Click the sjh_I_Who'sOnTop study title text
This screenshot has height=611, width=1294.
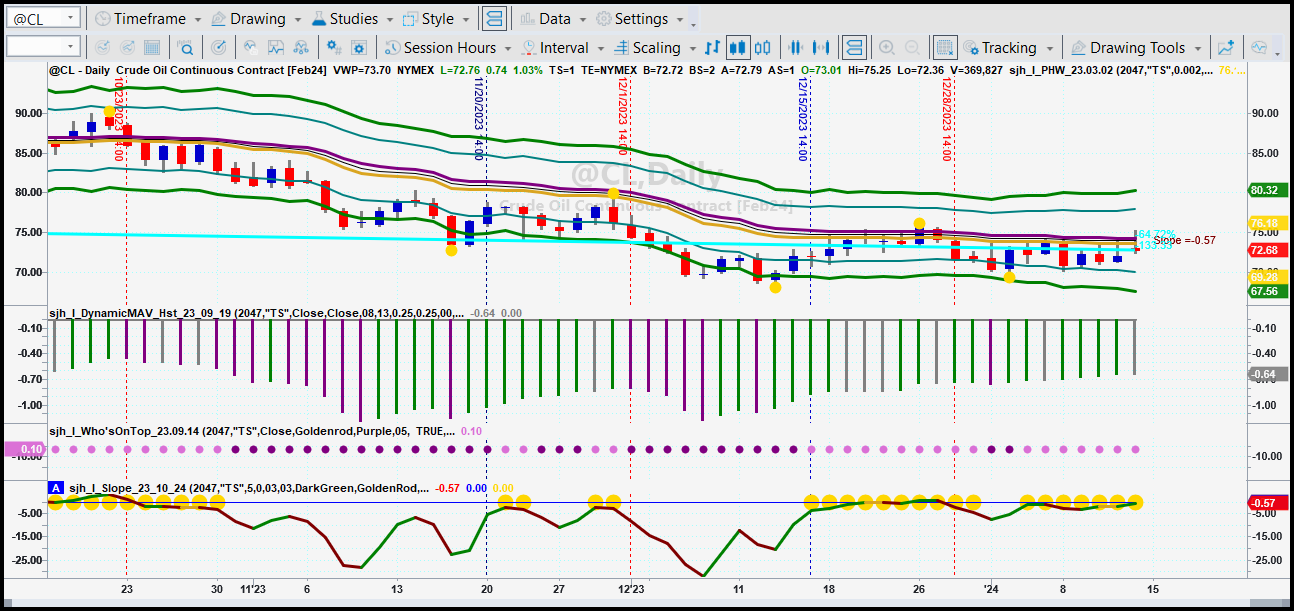tap(250, 431)
